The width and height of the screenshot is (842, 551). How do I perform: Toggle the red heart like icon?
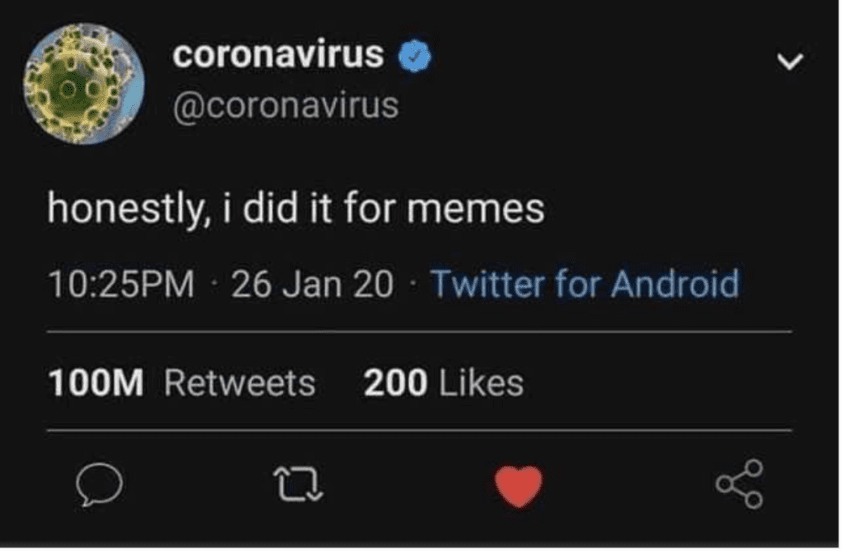tap(519, 487)
